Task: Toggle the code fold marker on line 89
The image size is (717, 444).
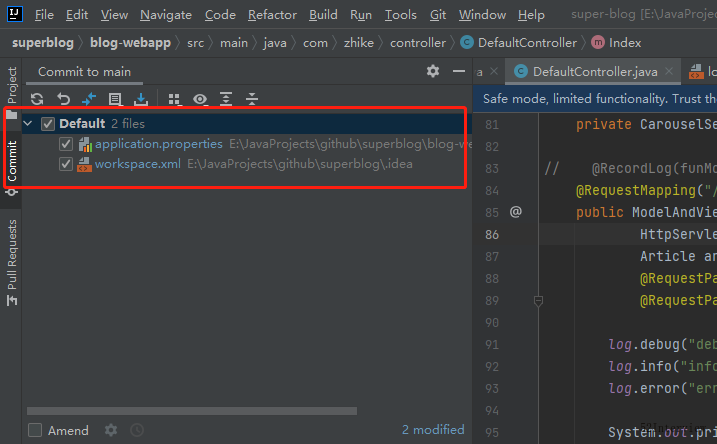Action: tap(538, 301)
